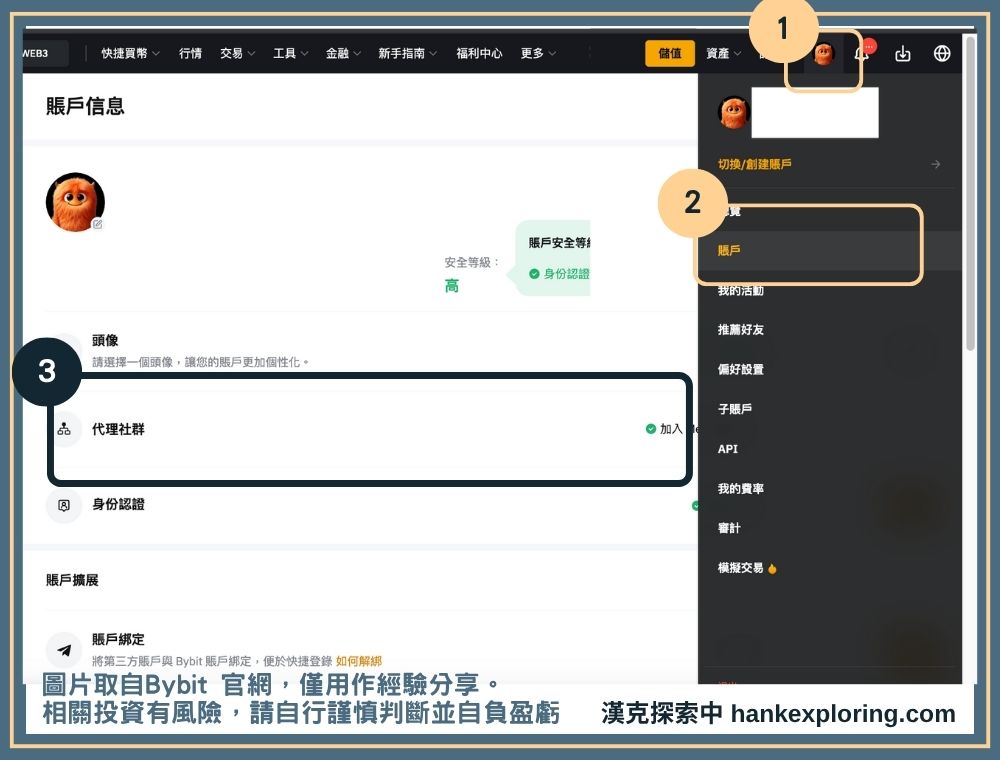Viewport: 1000px width, 760px height.
Task: Click the flame icon next to 模擬交易
Action: (x=772, y=568)
